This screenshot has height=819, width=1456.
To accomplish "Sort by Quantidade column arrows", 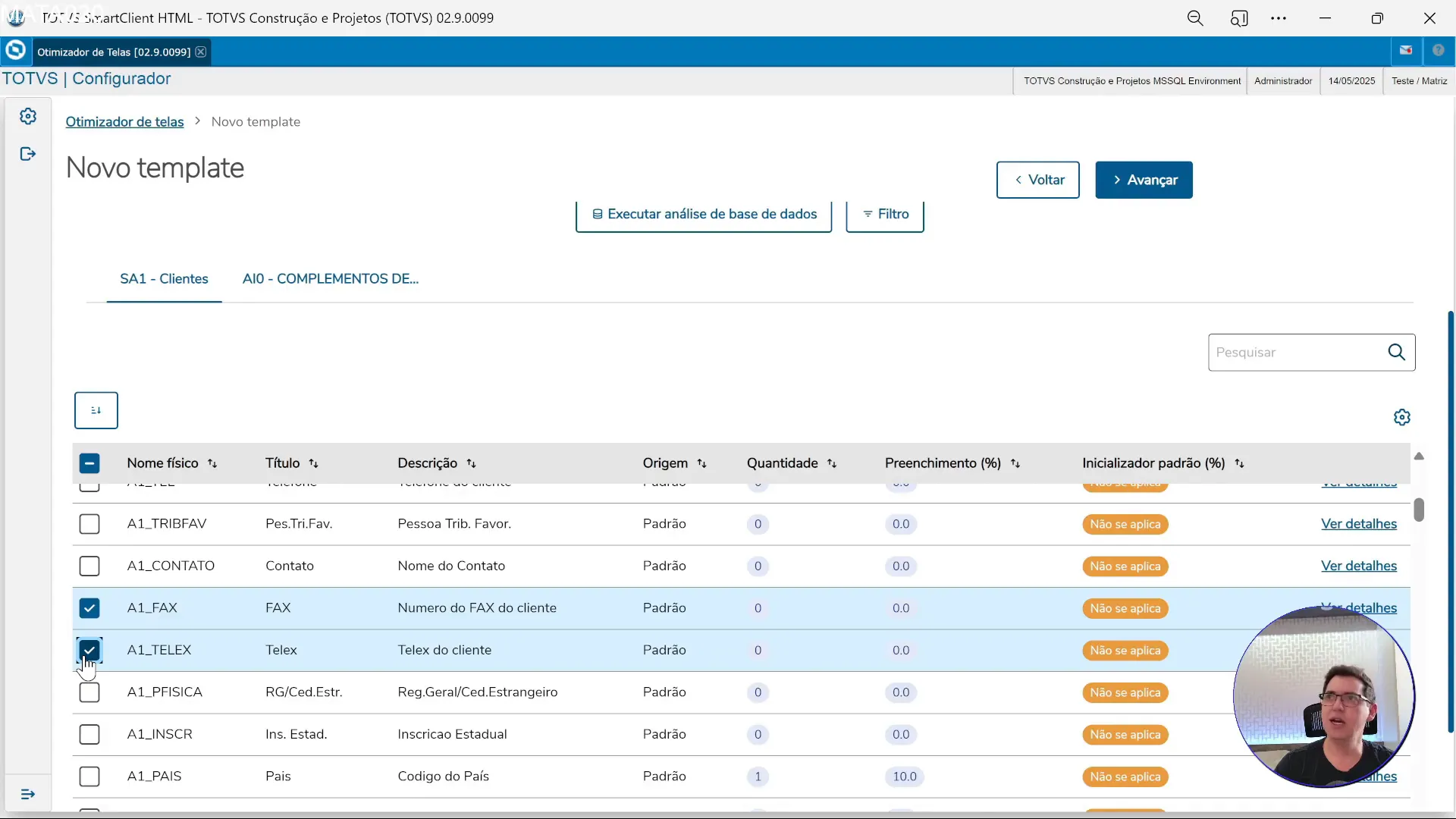I will [x=832, y=463].
